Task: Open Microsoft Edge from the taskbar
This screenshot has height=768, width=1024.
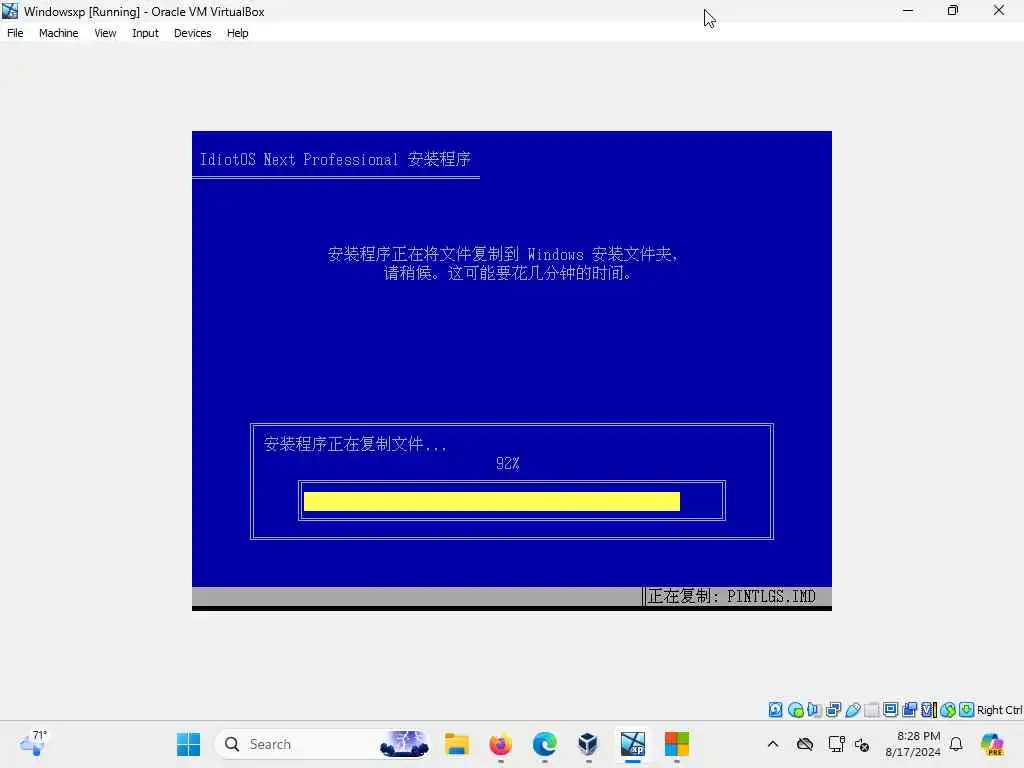Action: 545,744
